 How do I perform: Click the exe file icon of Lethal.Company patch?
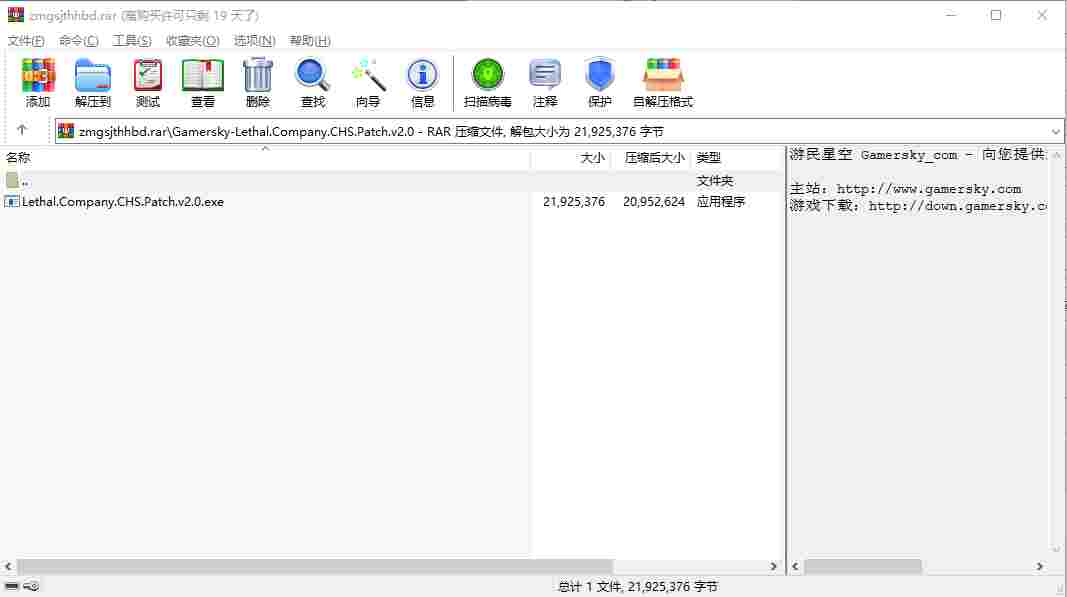coord(12,201)
